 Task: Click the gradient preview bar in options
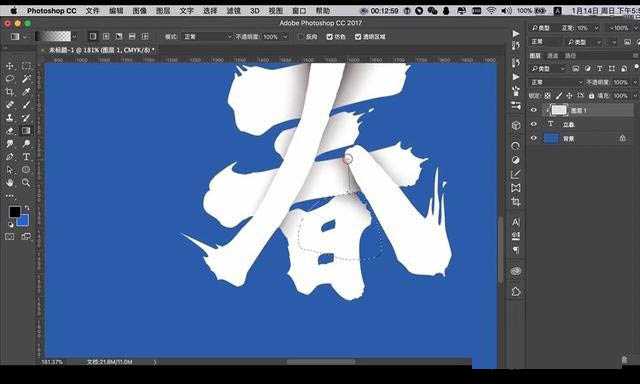pos(53,37)
